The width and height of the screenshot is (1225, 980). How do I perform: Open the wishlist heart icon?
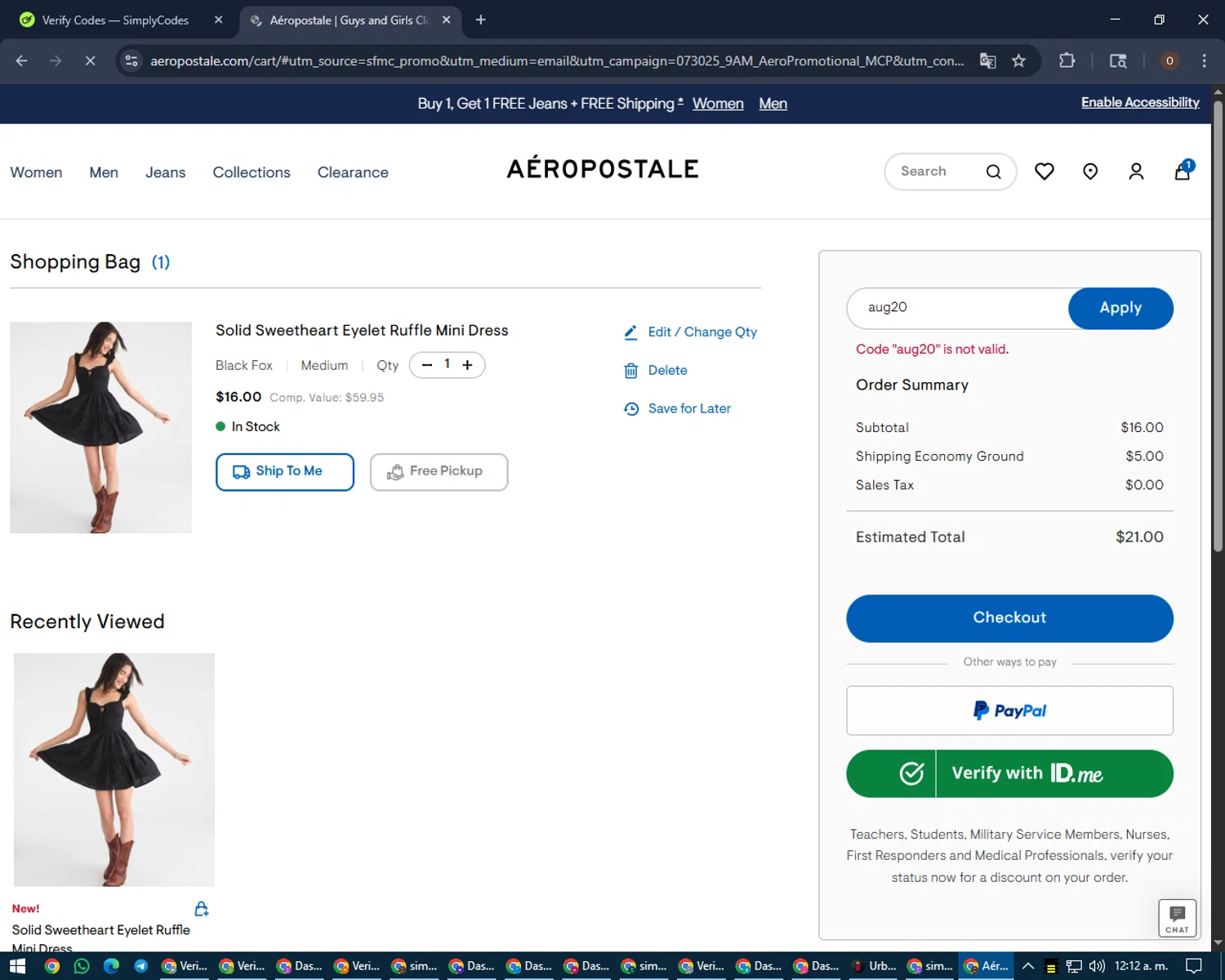pos(1044,171)
